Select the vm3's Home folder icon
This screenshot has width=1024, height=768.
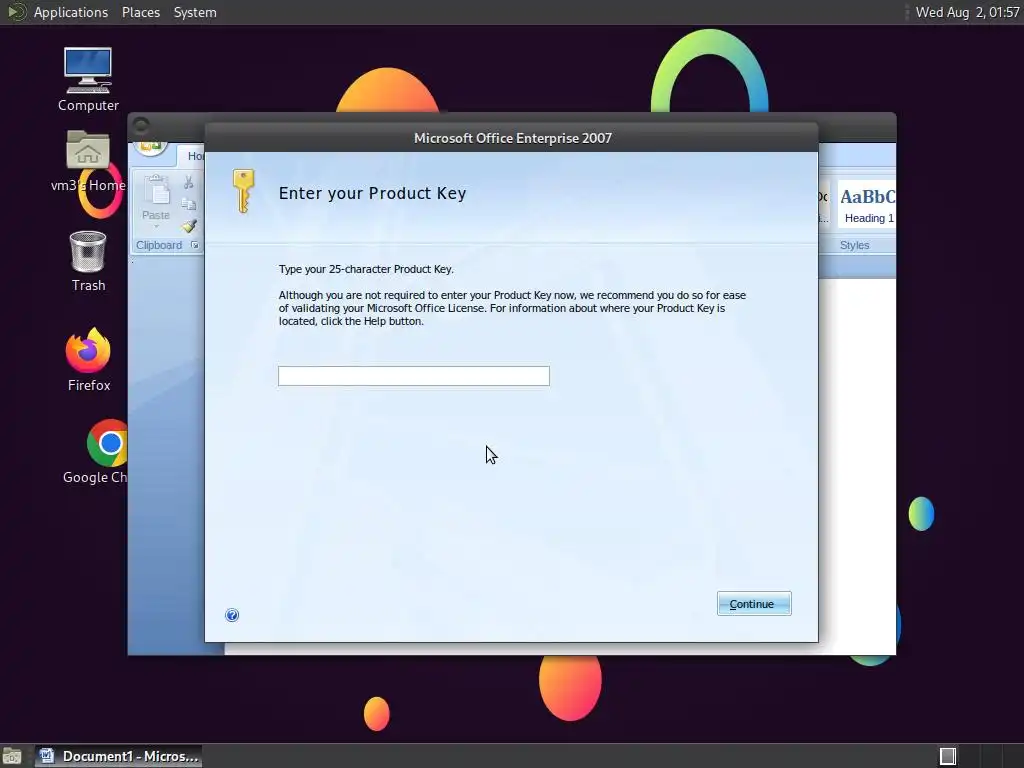point(88,161)
